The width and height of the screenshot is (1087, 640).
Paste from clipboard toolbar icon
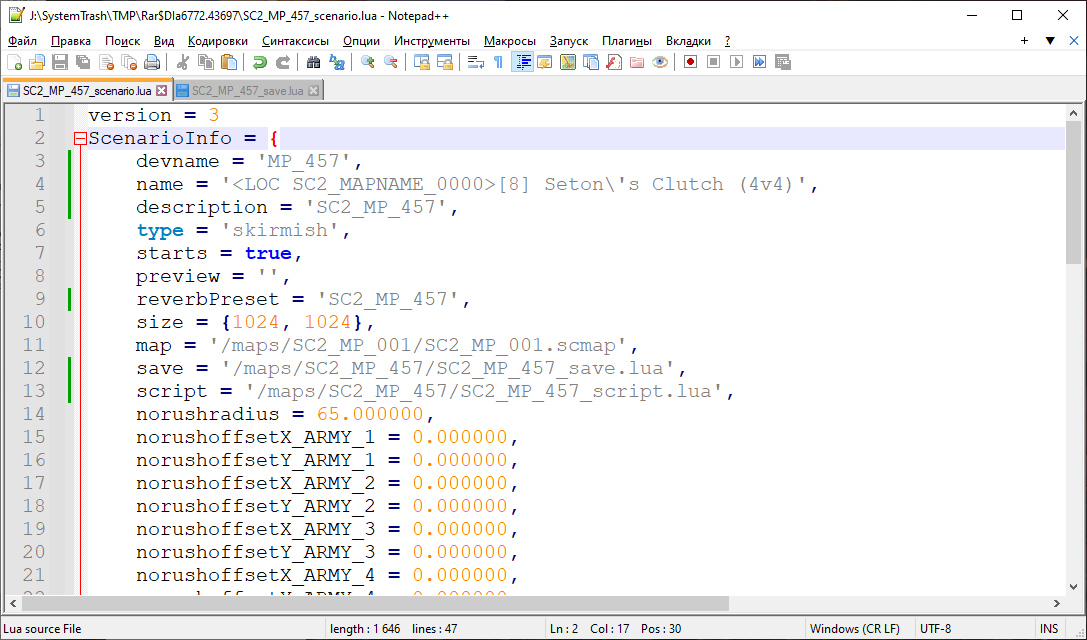coord(229,62)
